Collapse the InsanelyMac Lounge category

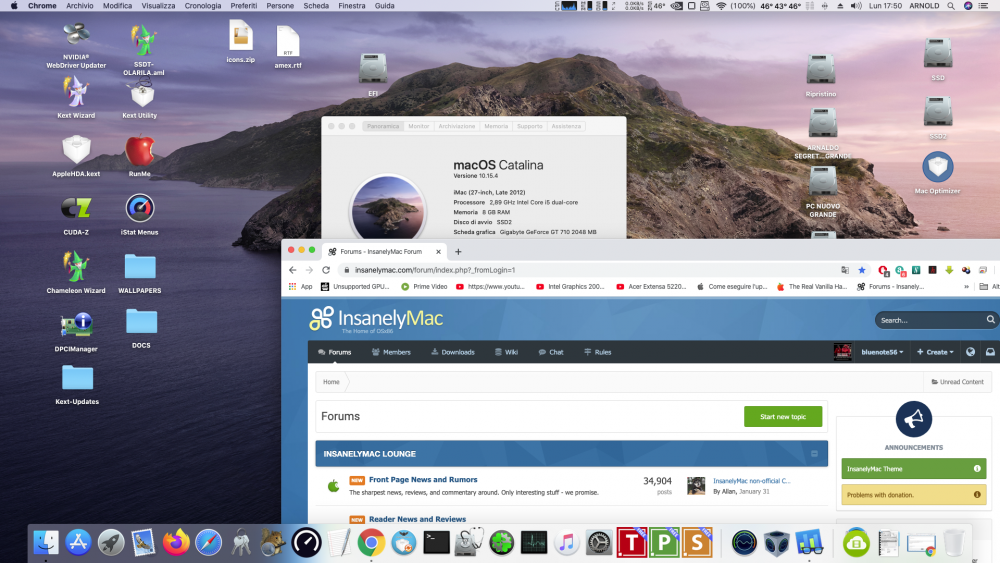(814, 453)
